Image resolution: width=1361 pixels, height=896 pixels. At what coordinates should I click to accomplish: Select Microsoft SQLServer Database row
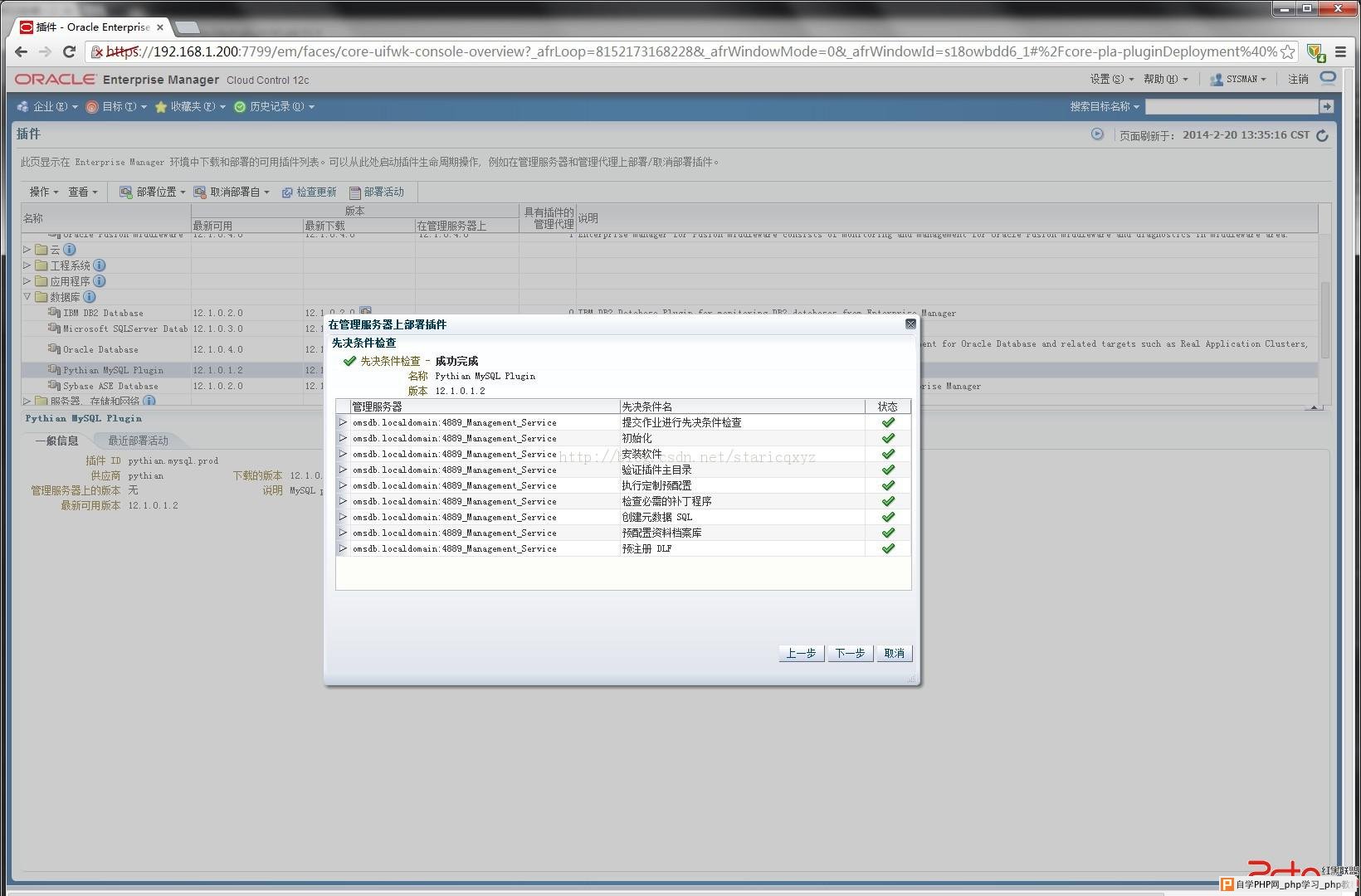point(125,329)
